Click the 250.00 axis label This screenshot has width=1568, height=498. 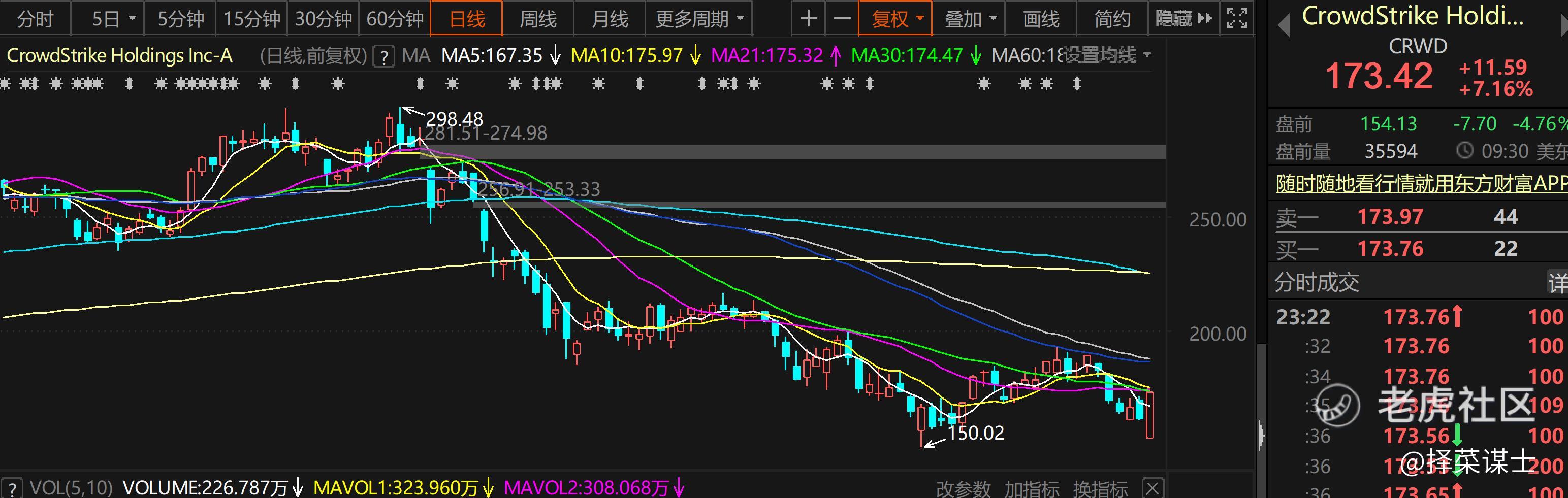(x=1218, y=219)
